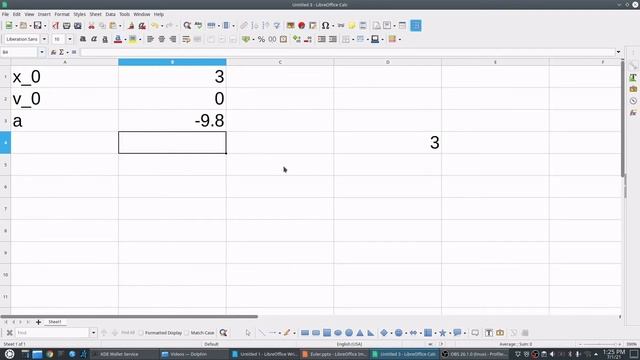Viewport: 640px width, 360px height.
Task: Select the Rectangle drawing tool
Action: click(x=304, y=333)
